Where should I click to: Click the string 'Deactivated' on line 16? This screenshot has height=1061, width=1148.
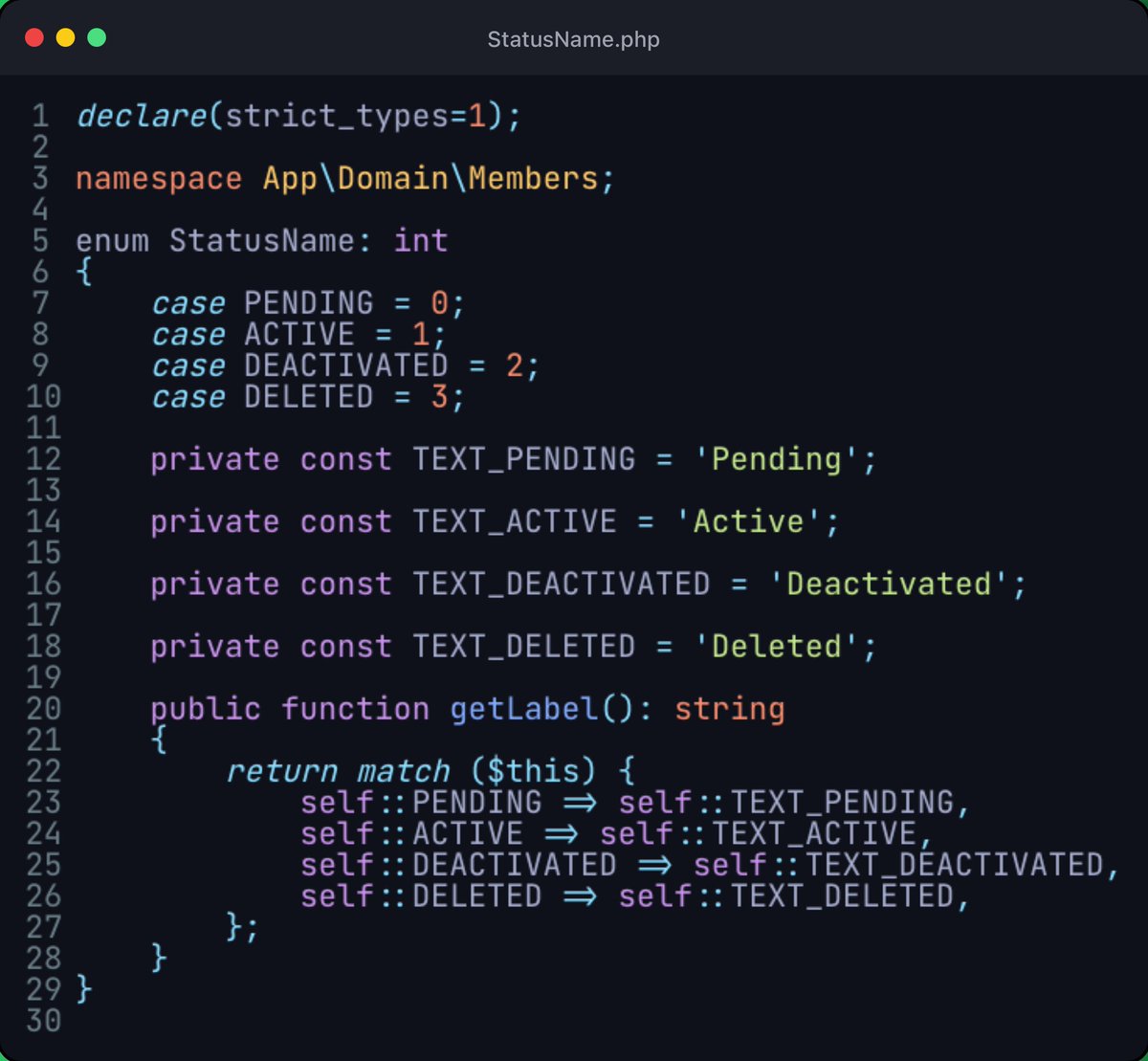point(889,585)
